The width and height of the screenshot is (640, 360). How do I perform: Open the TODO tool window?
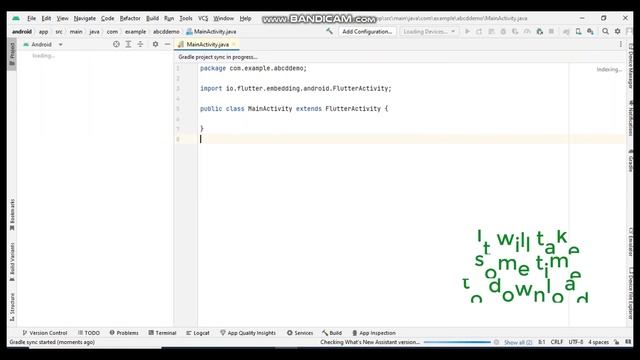coord(89,333)
